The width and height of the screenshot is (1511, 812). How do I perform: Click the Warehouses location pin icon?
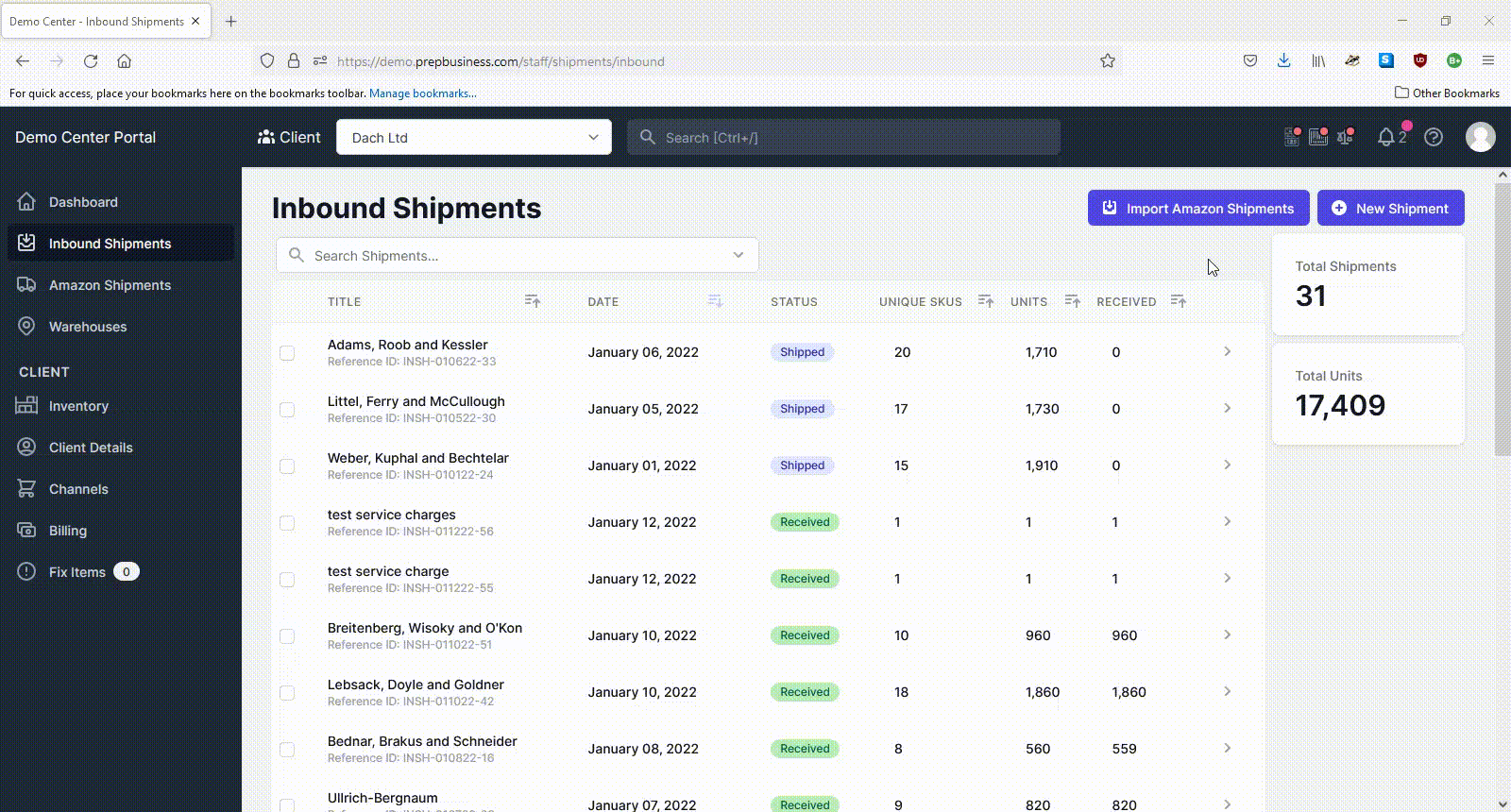[26, 326]
